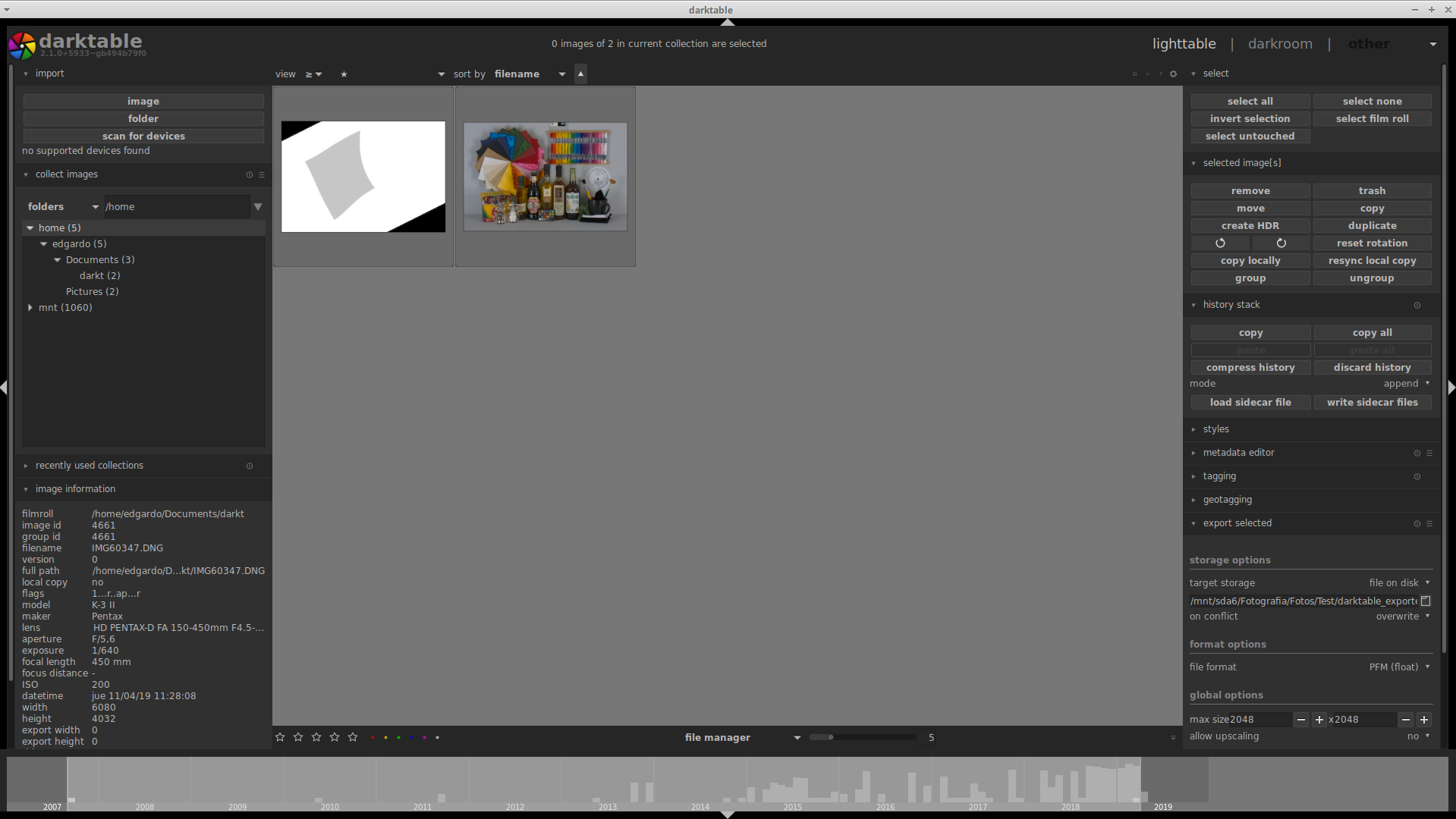Switch to lighttable view
Screen dimensions: 1456x819
pyautogui.click(x=1184, y=44)
